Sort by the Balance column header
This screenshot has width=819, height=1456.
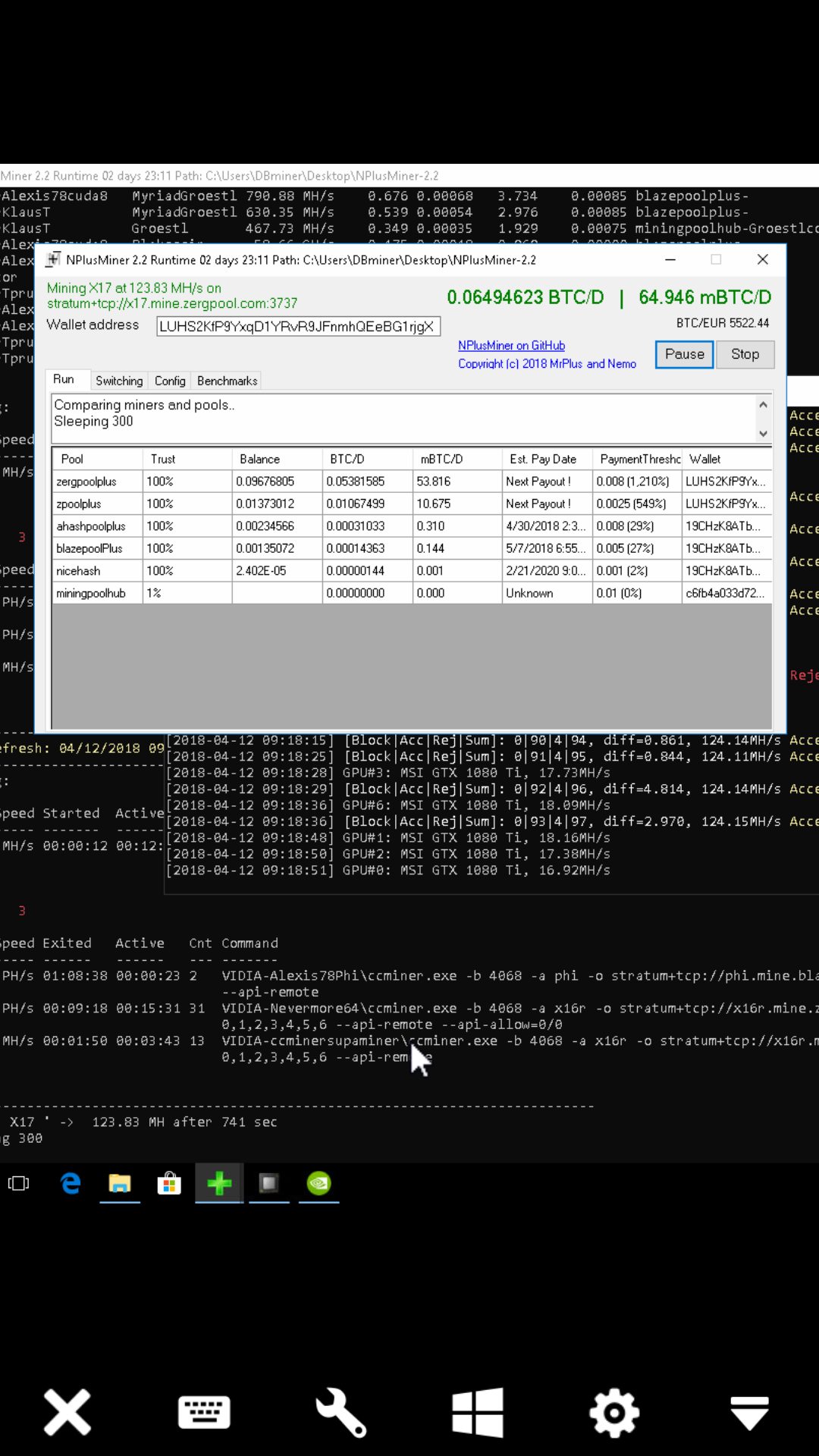[x=278, y=459]
